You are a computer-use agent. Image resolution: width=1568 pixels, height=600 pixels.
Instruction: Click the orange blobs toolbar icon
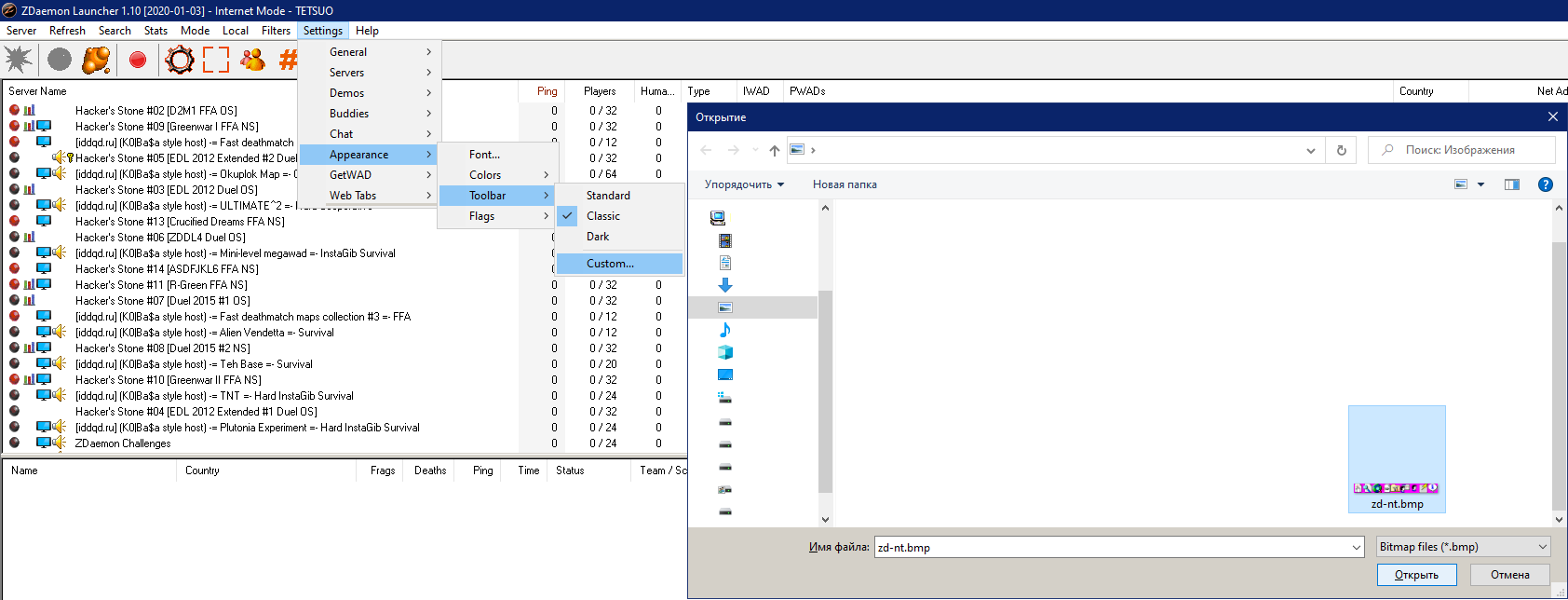pos(96,60)
